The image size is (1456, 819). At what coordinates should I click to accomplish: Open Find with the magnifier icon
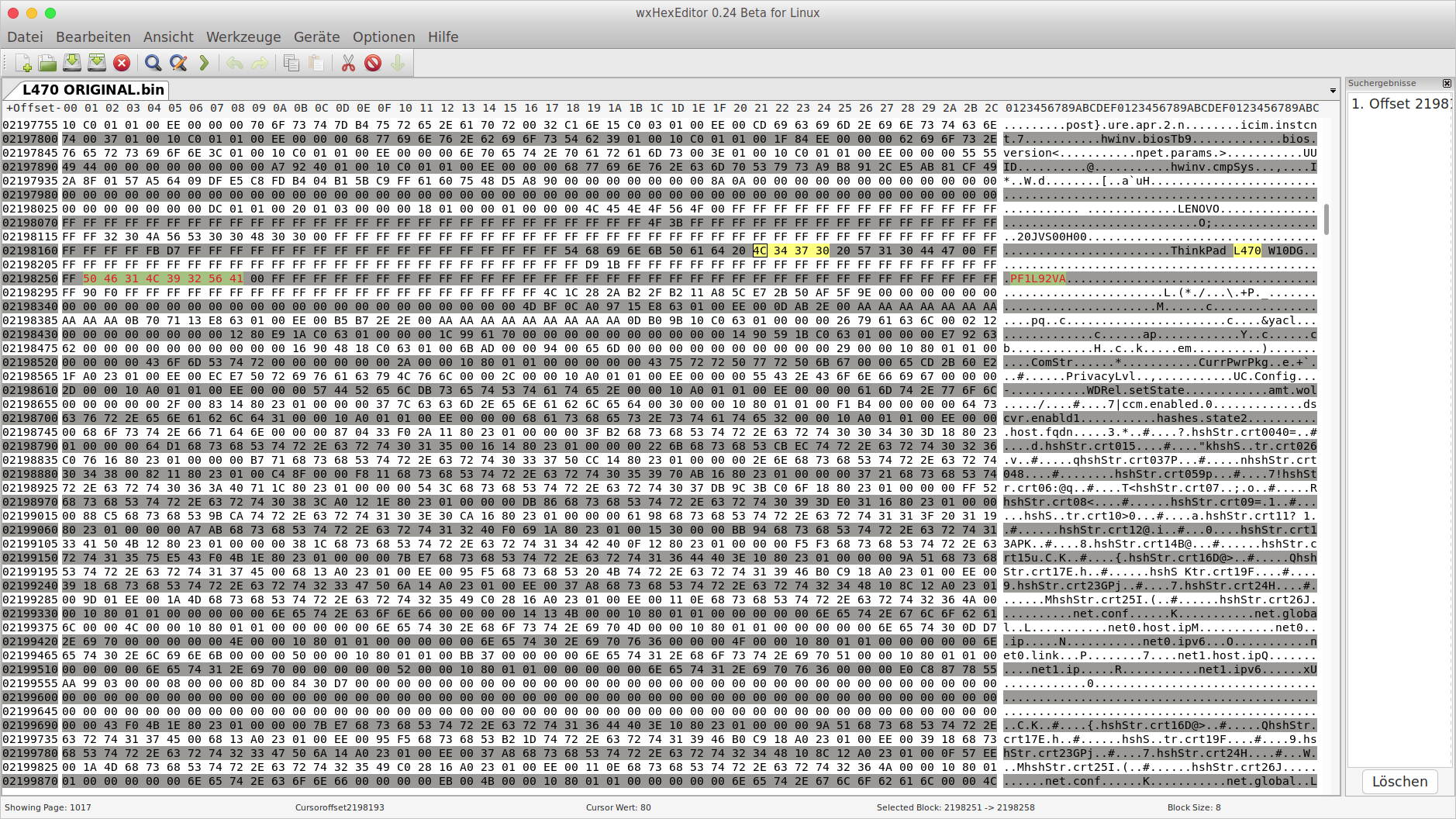click(154, 63)
